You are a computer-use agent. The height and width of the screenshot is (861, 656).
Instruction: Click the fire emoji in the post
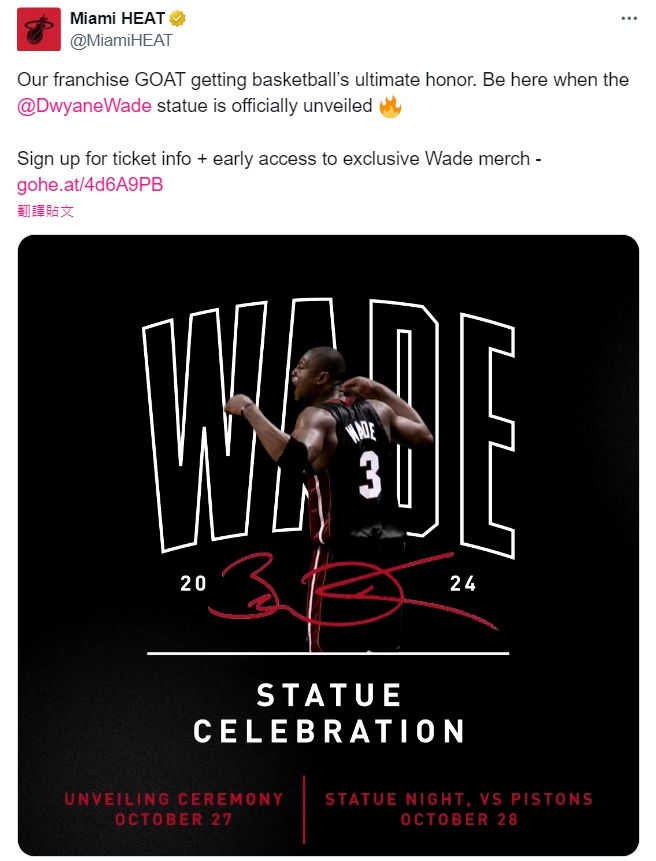[x=390, y=106]
